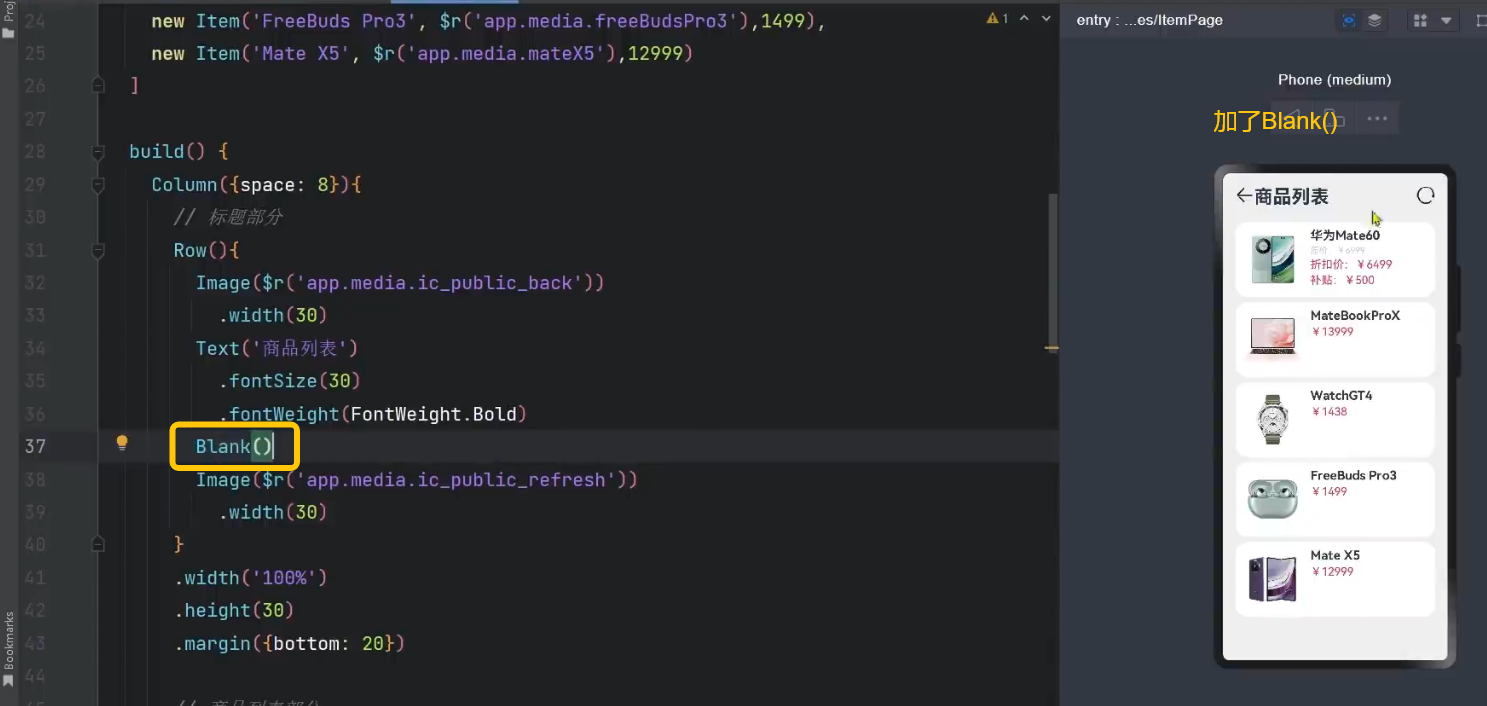Click the multi-device profile grid icon
This screenshot has width=1487, height=706.
pos(1420,20)
